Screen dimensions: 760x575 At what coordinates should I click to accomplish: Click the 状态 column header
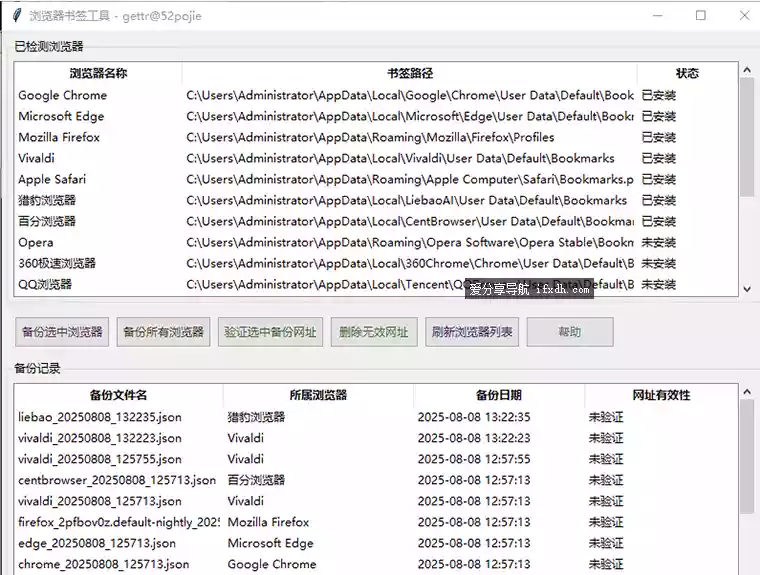(x=687, y=74)
